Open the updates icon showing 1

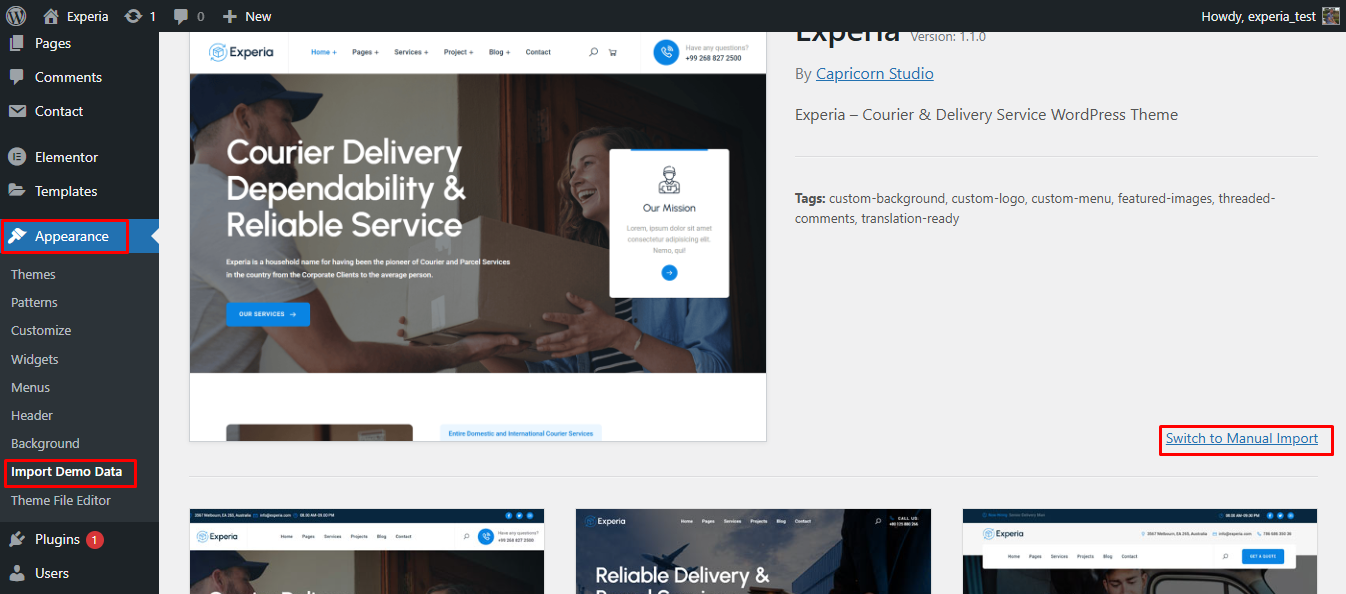(140, 16)
